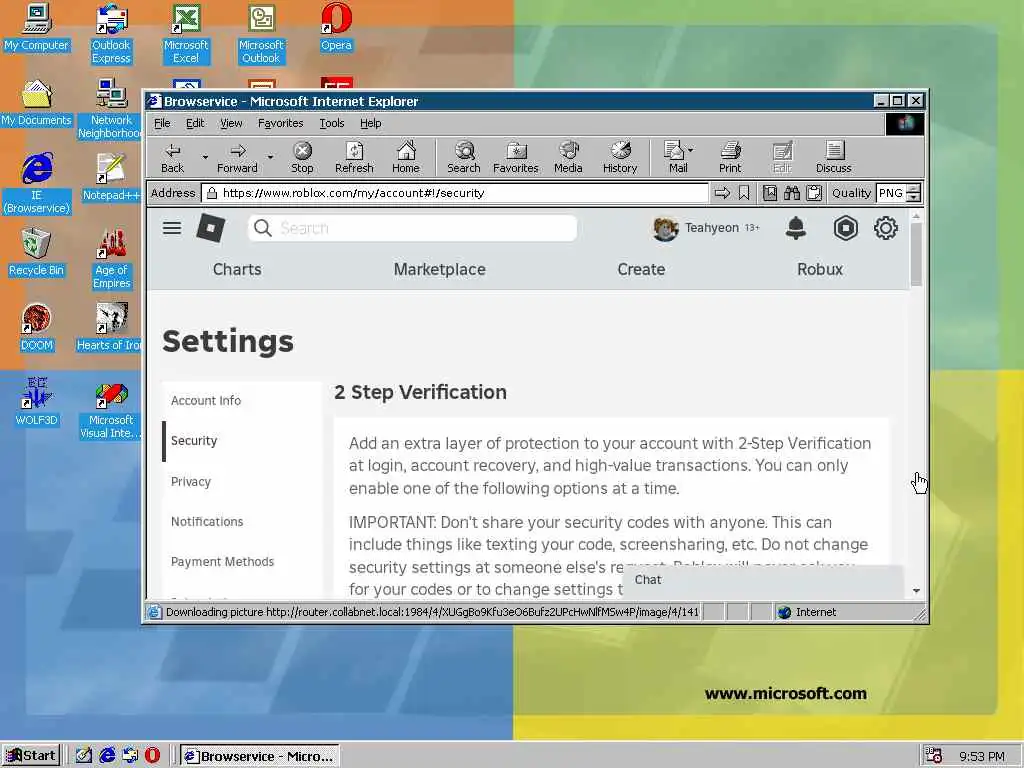Click the Discuss toolbar button
The width and height of the screenshot is (1024, 768).
[833, 157]
